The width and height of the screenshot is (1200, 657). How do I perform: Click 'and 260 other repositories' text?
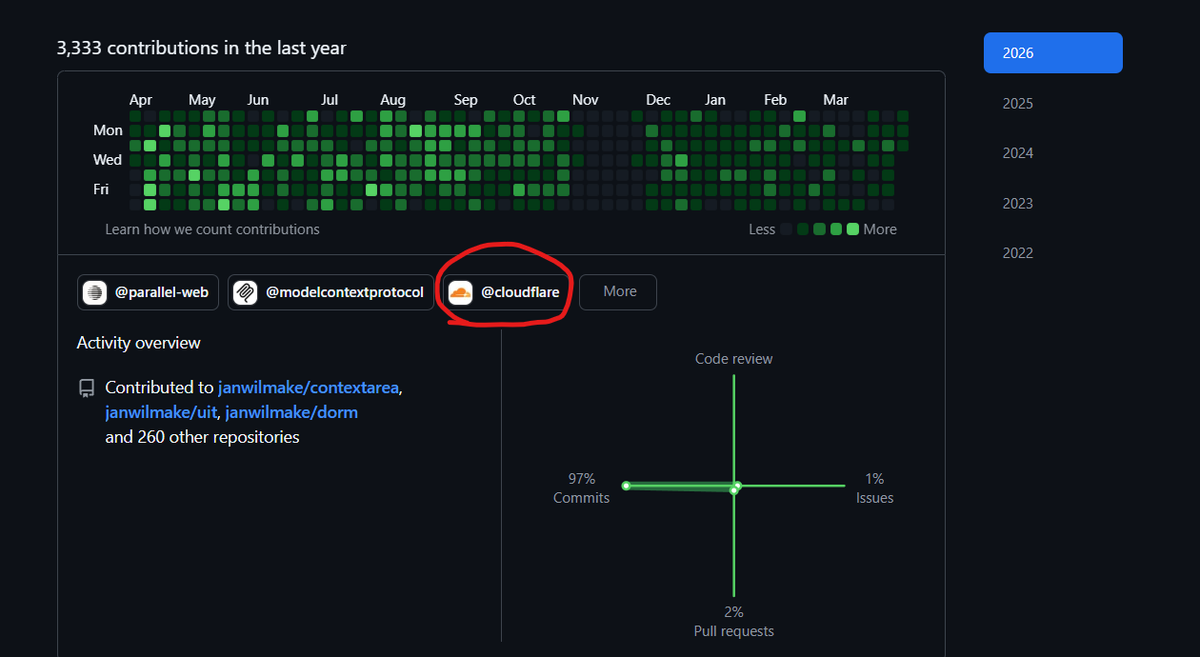[x=202, y=437]
